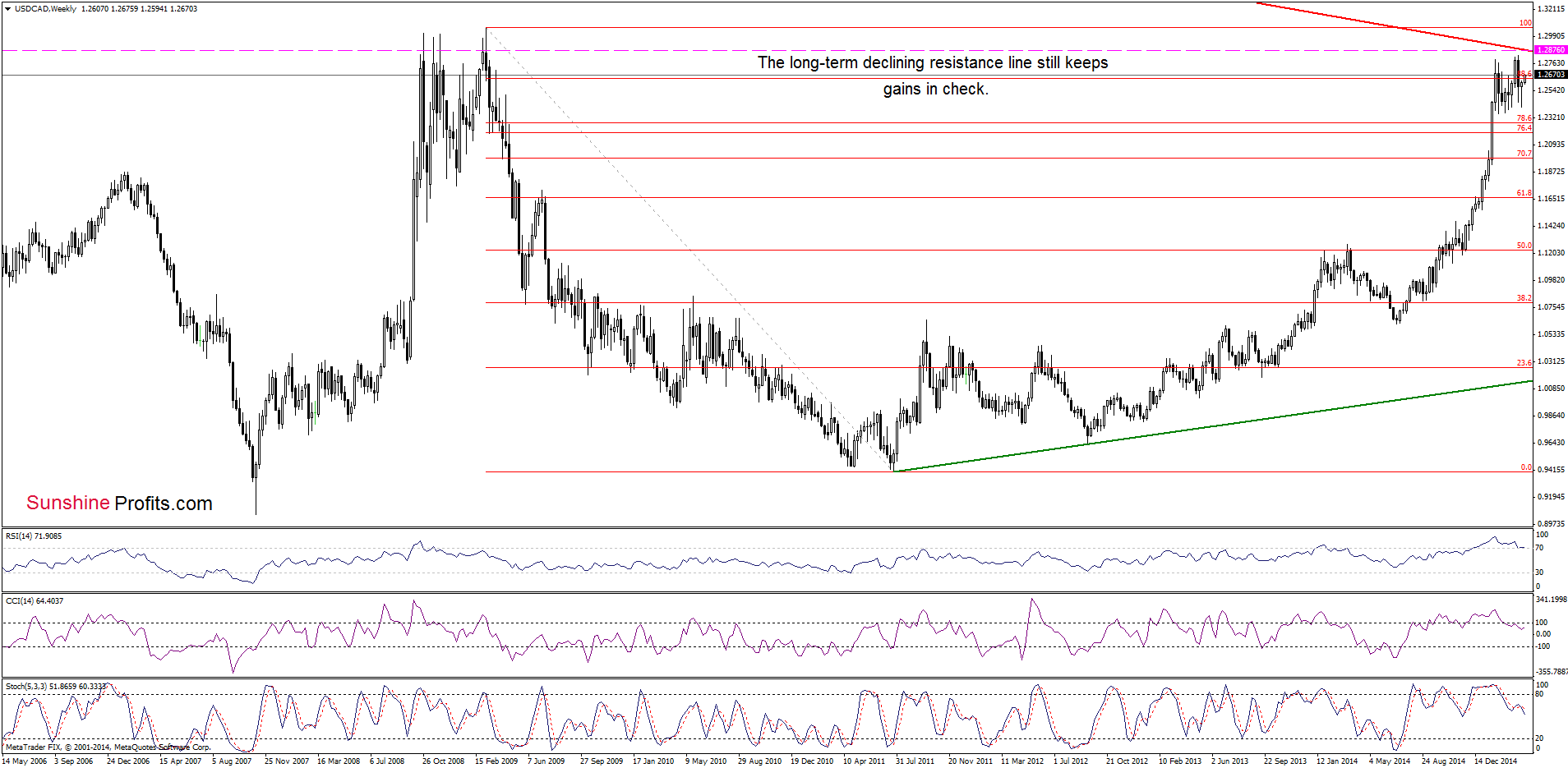Click the 61.8 Fibonacci level label
Viewport: 1568px width, 768px height.
1524,193
